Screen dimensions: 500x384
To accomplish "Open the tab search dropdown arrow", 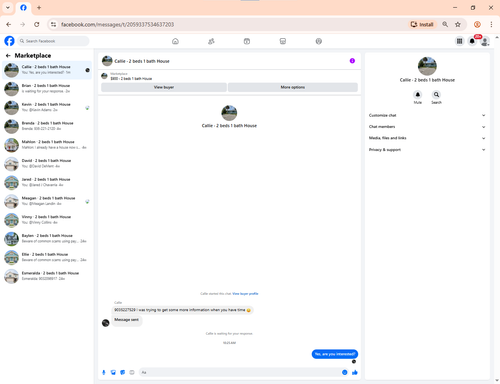I will point(8,8).
